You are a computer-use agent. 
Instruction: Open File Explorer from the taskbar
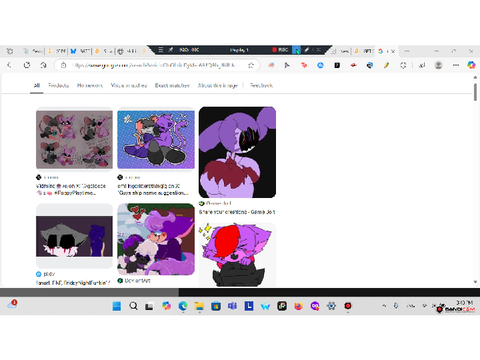(199, 306)
